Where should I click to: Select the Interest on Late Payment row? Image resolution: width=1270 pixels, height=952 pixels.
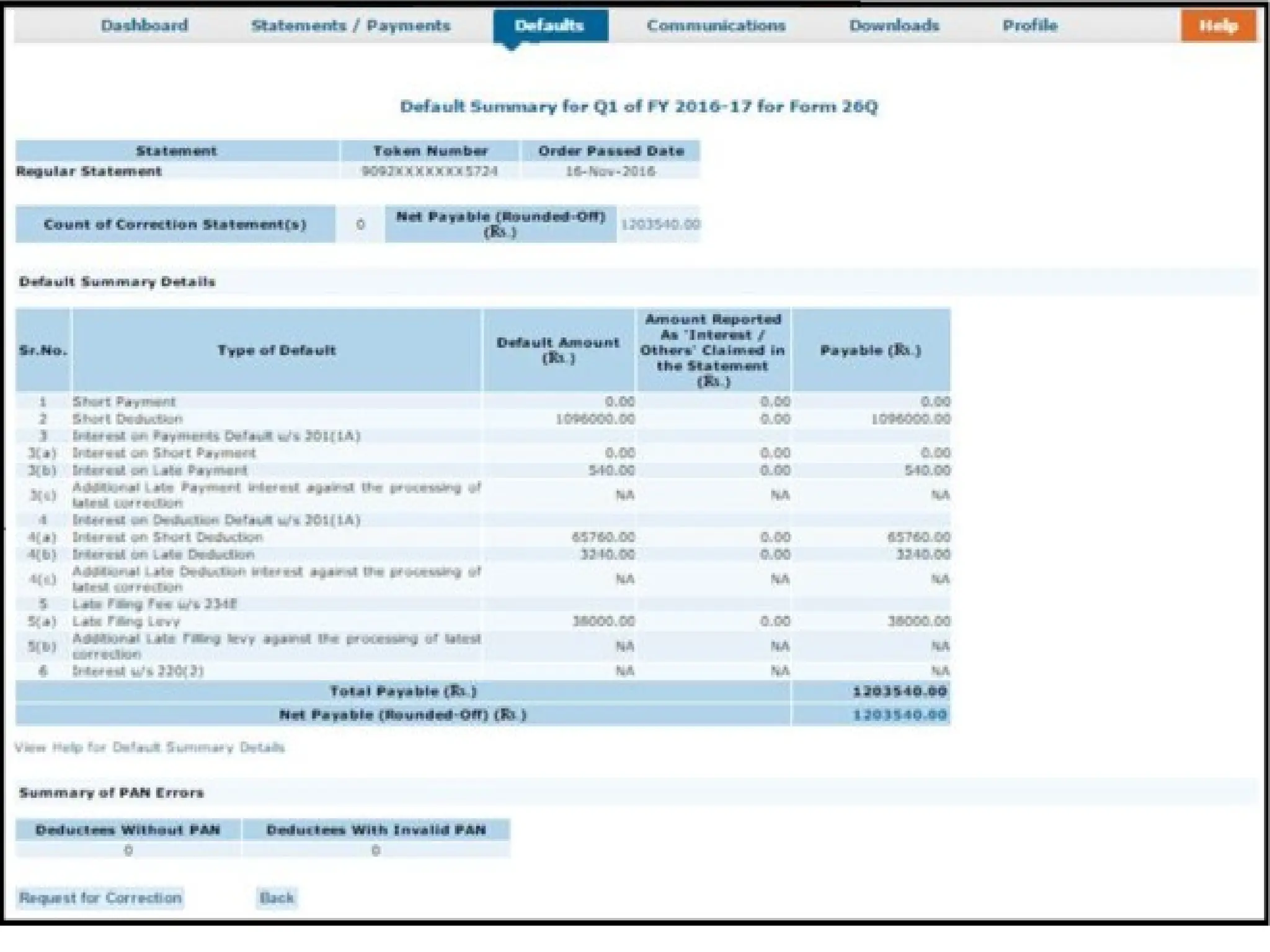click(x=159, y=470)
